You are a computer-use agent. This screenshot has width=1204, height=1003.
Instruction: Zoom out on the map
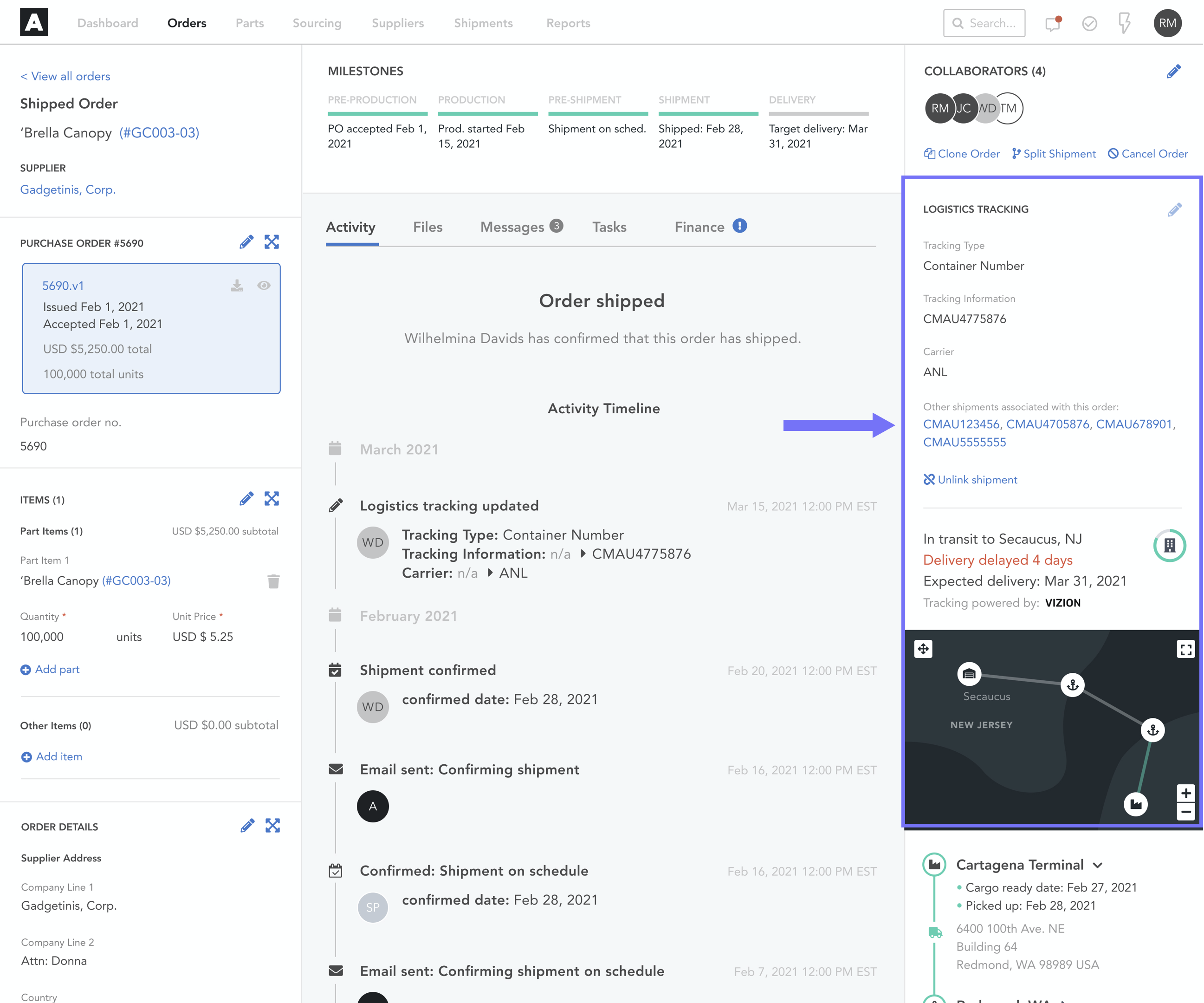point(1185,812)
